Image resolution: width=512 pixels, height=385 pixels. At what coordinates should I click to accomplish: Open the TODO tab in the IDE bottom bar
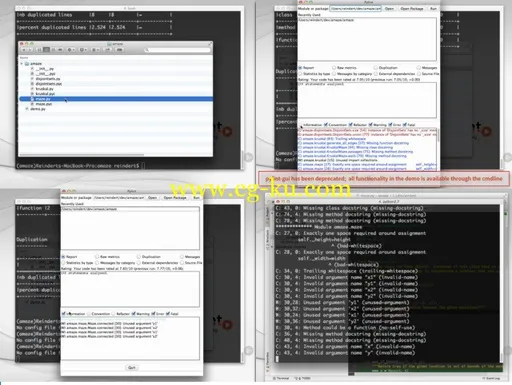point(302,378)
